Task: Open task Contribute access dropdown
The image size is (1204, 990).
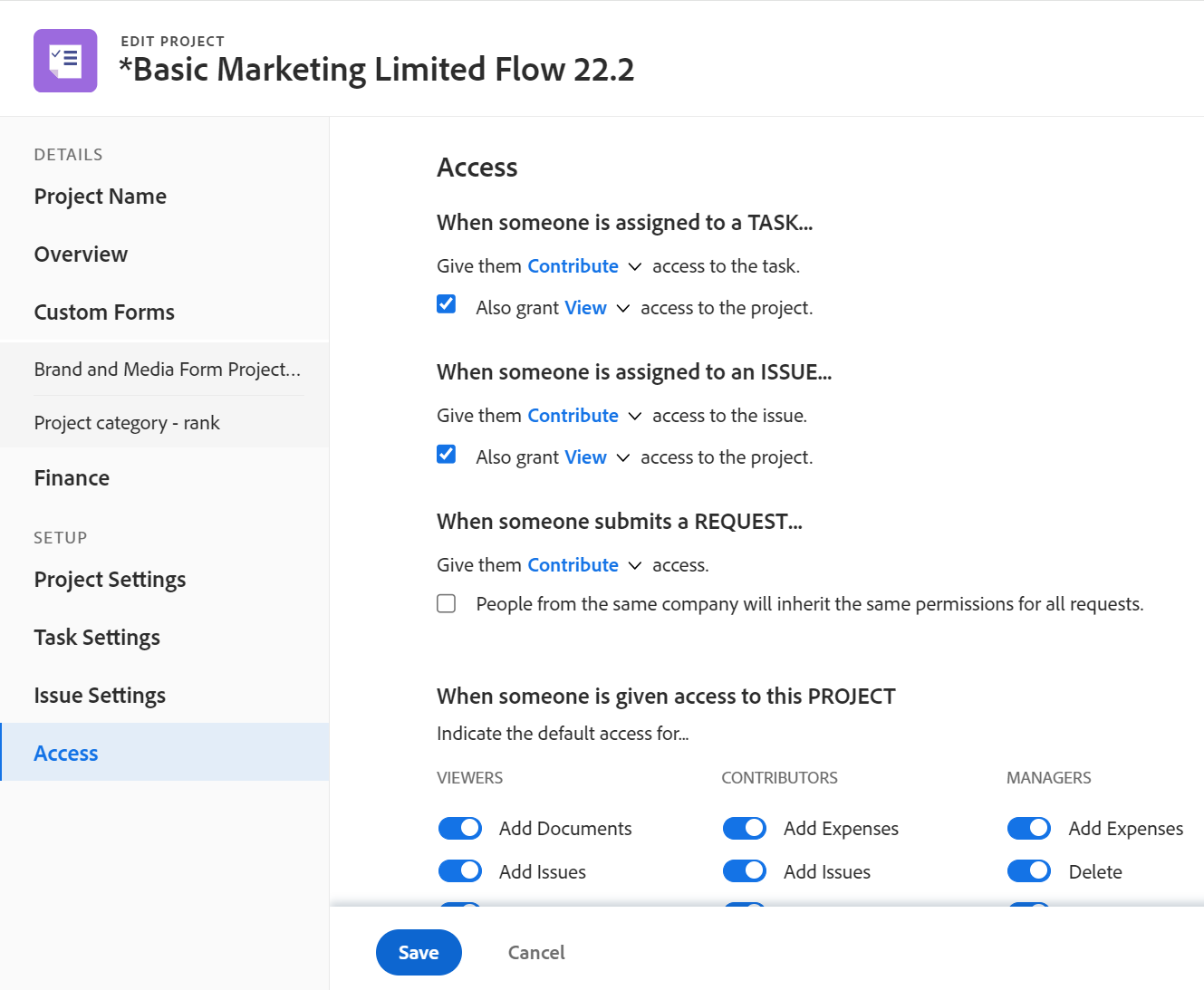Action: 584,266
